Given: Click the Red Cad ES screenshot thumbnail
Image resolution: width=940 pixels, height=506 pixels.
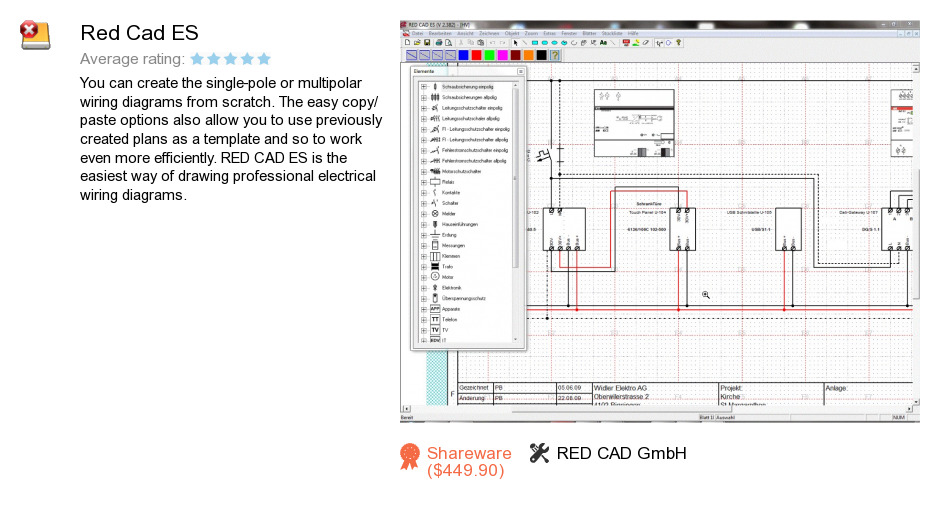Looking at the screenshot, I should coord(659,222).
